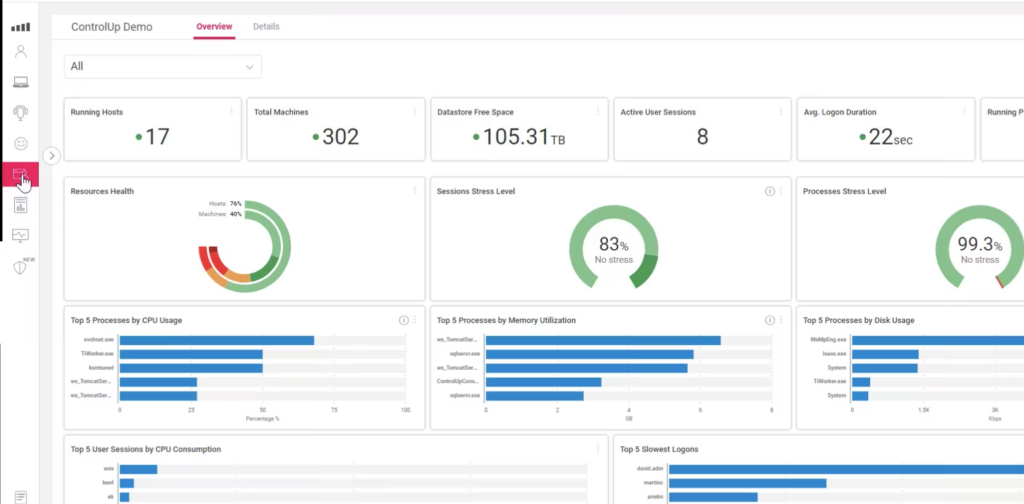The width and height of the screenshot is (1024, 504).
Task: Open the bar chart reports sidebar icon
Action: coord(20,205)
